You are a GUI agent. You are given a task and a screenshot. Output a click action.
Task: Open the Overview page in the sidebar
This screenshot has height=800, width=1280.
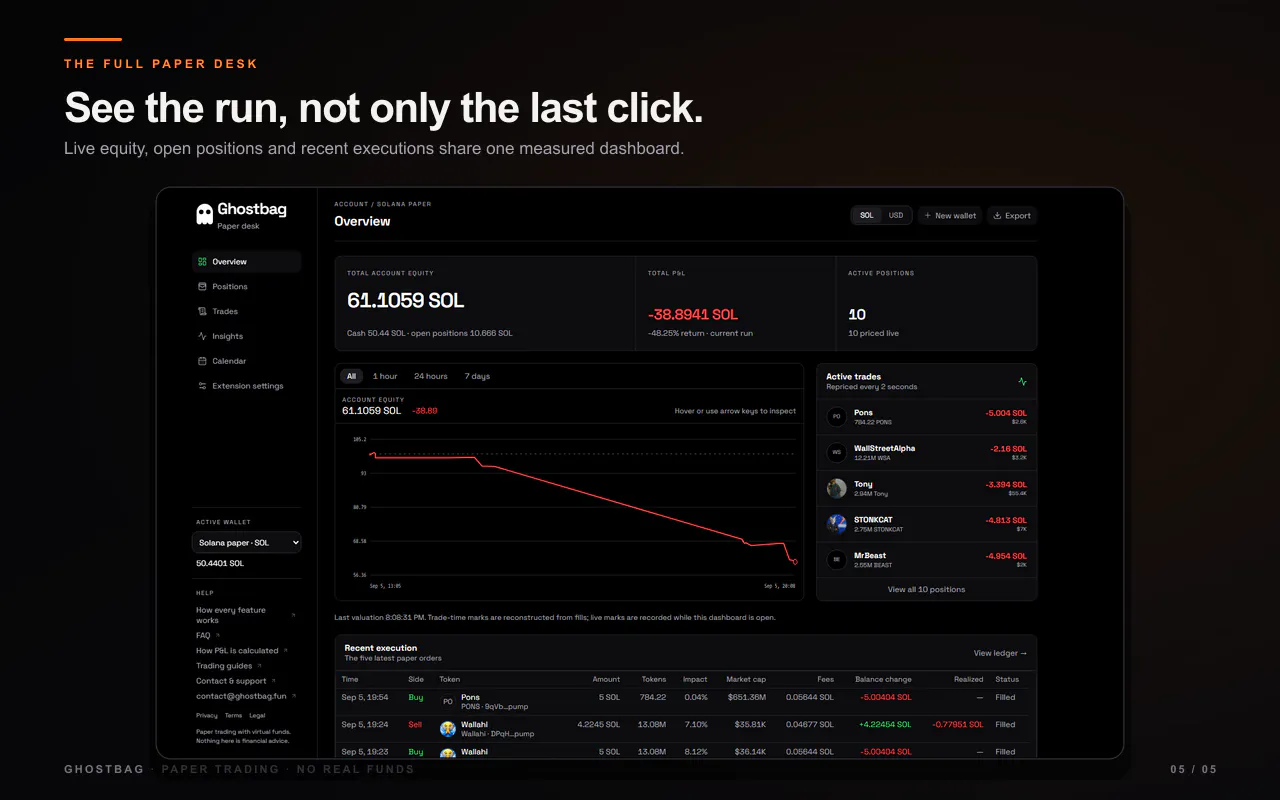point(246,262)
